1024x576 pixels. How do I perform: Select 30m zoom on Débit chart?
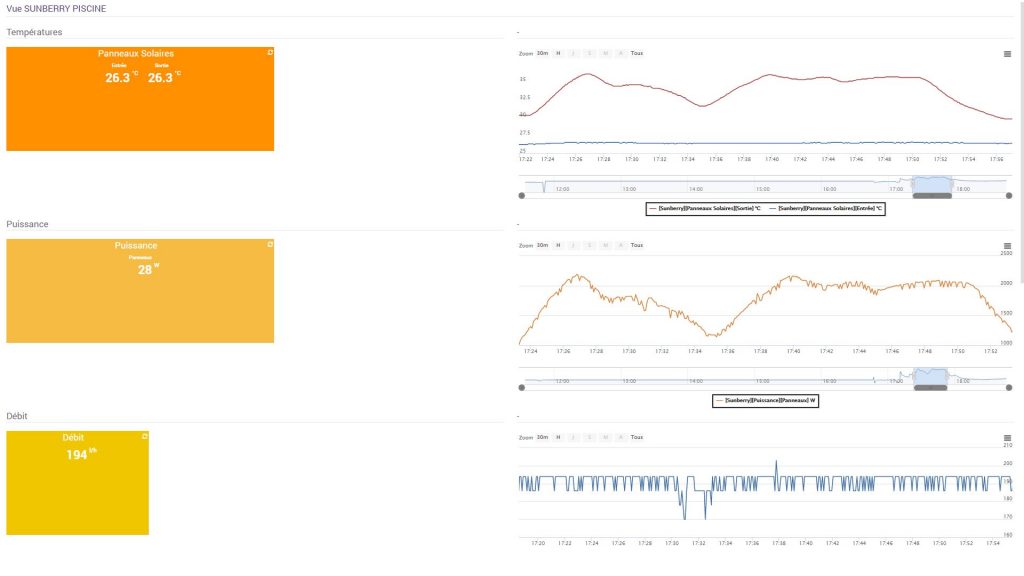(543, 438)
